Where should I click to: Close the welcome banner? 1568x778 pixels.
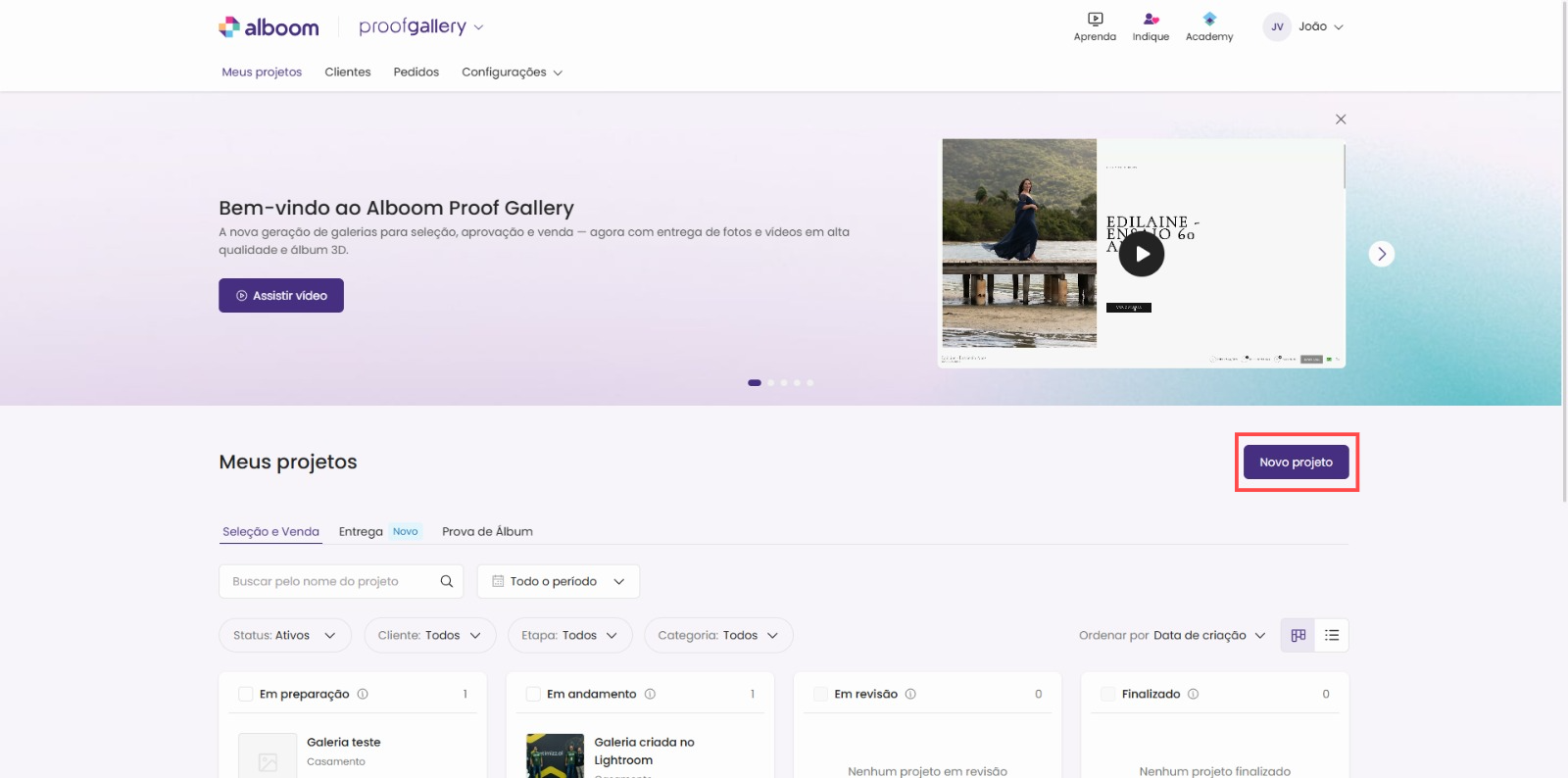point(1341,119)
